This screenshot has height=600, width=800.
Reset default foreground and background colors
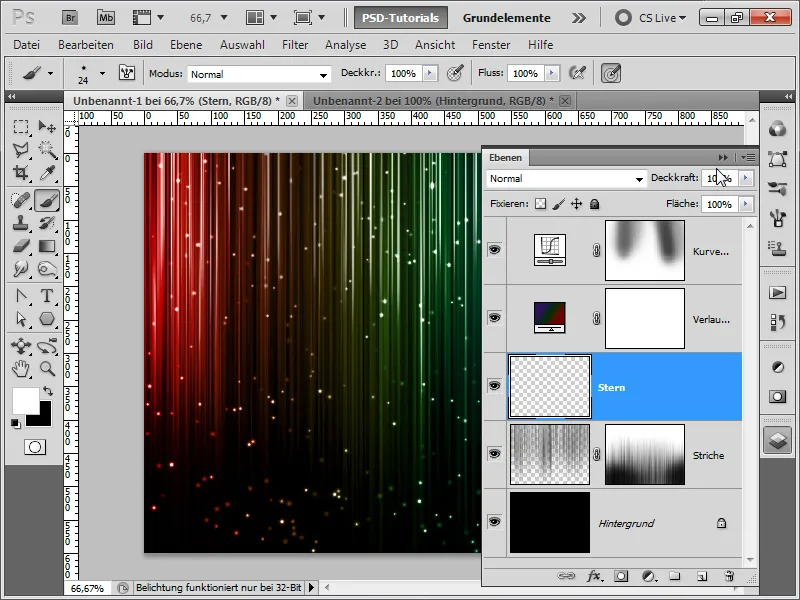[x=16, y=423]
